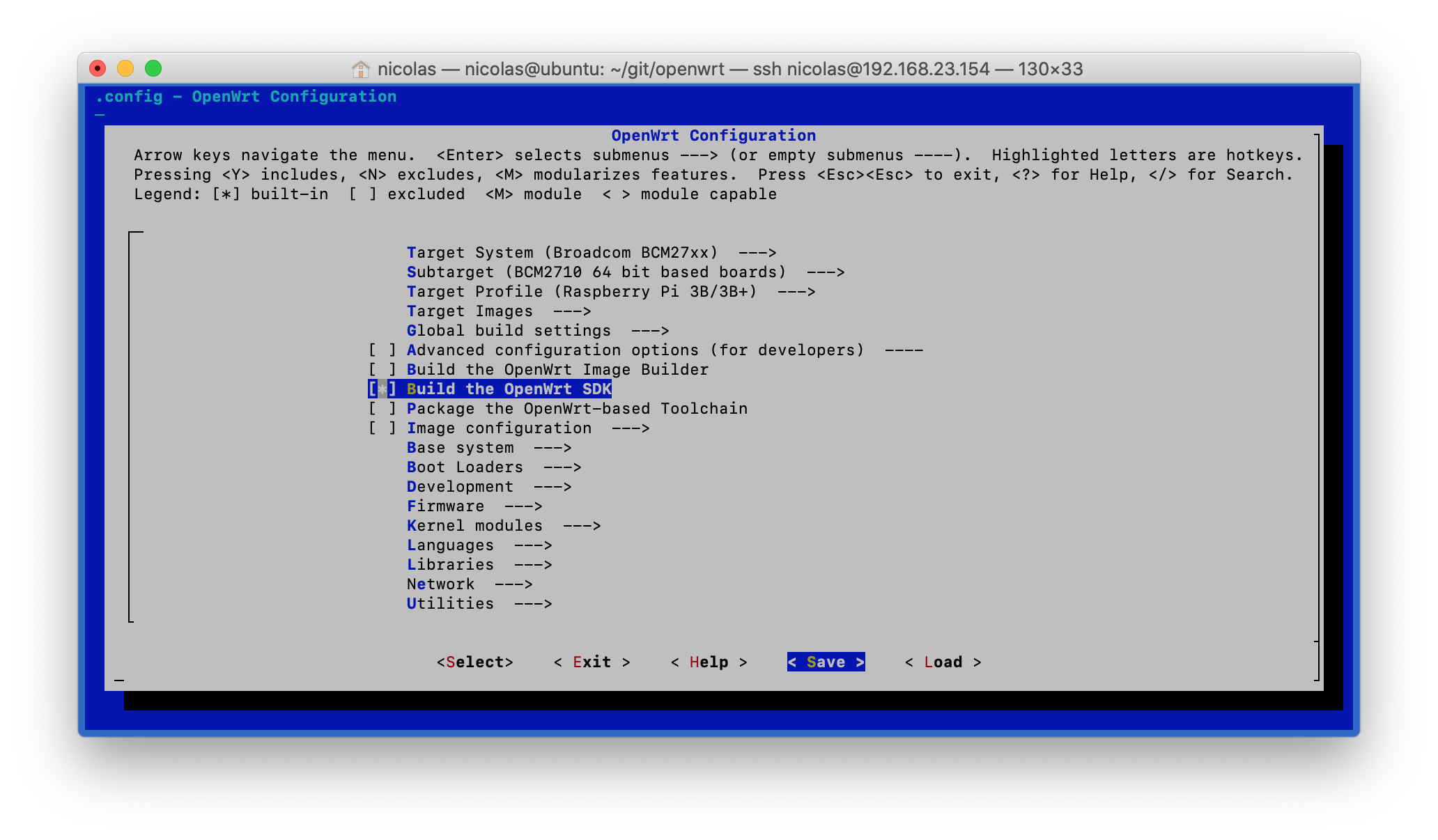The image size is (1438, 840).
Task: Open Target Profile Raspberry Pi entry
Action: [x=581, y=292]
